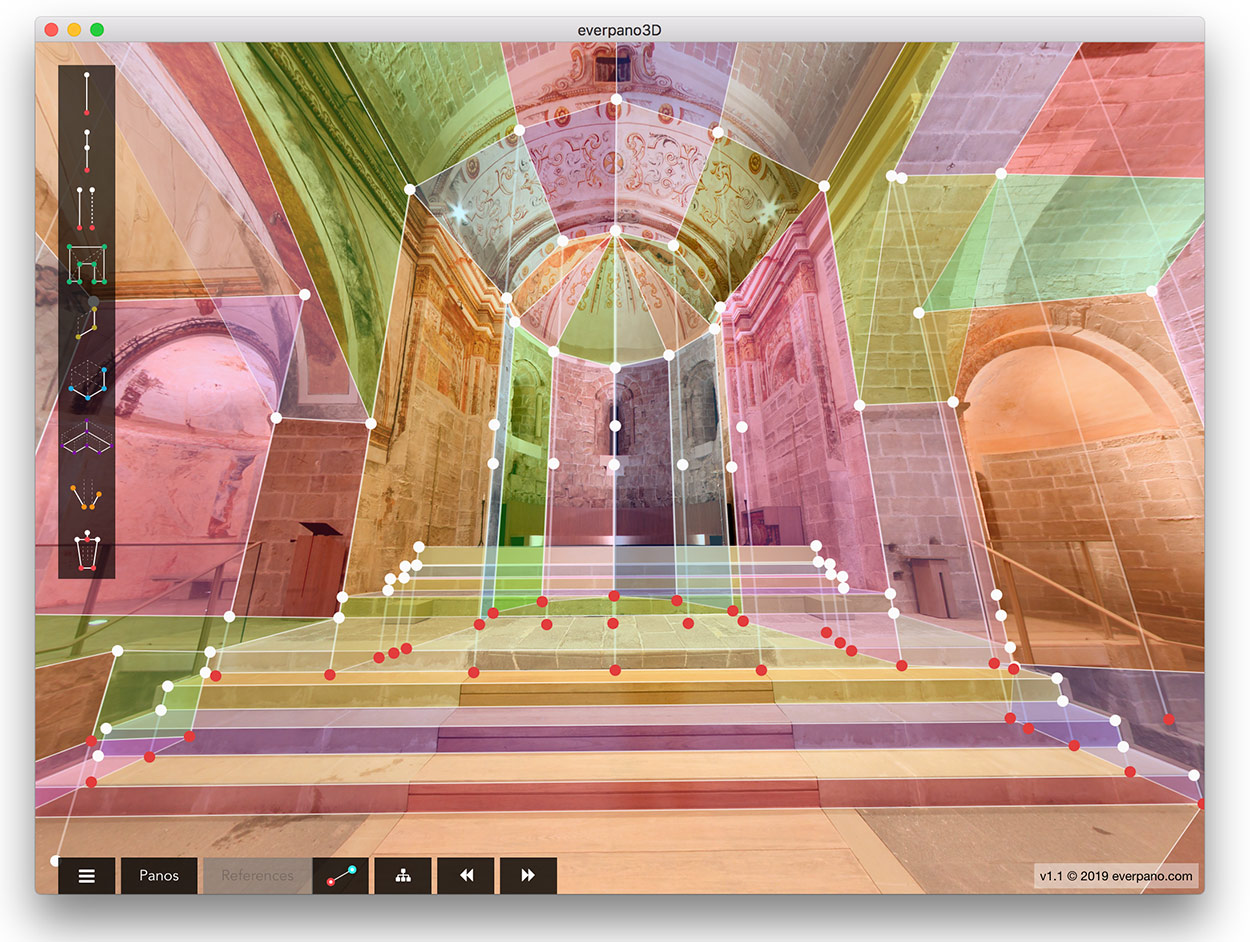Screen dimensions: 1250x942
Task: Open the Panos panel
Action: 159,876
